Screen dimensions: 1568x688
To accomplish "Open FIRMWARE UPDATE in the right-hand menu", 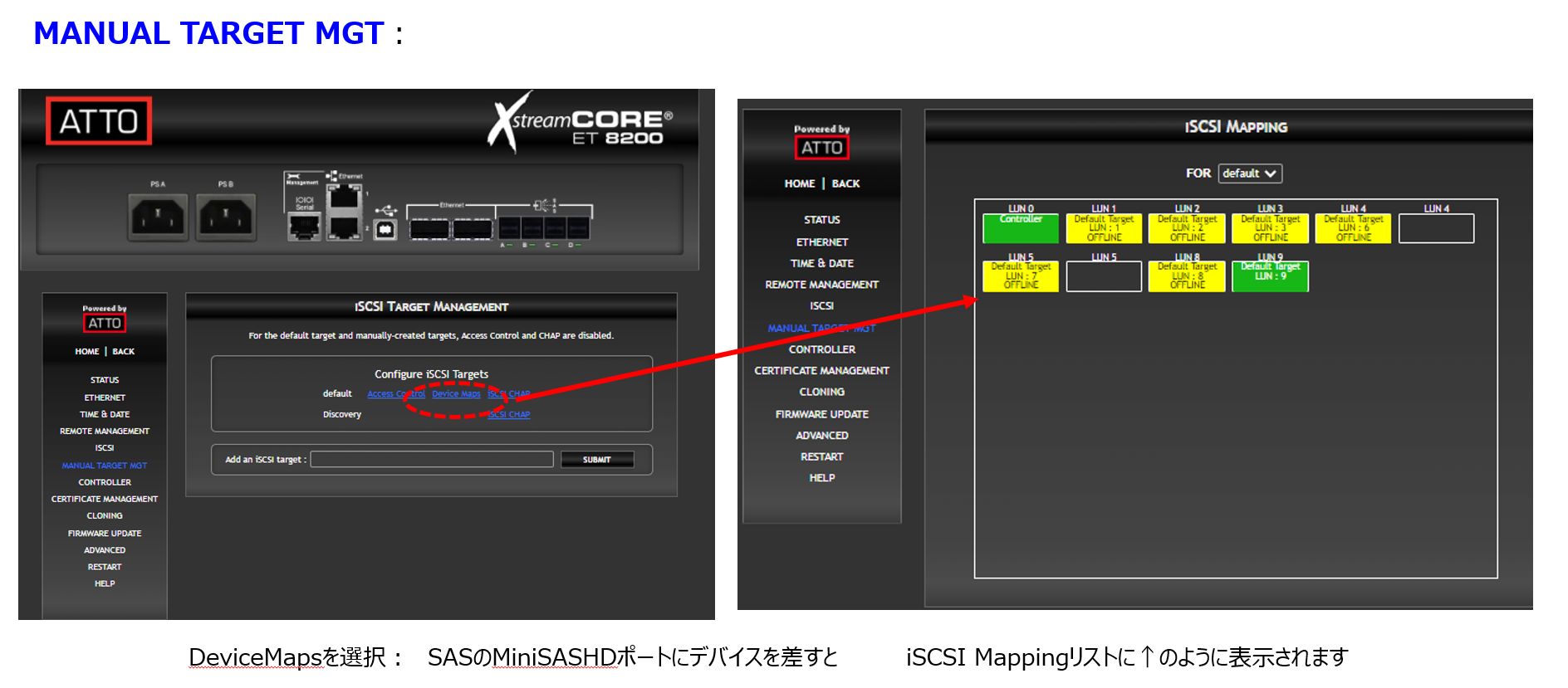I will coord(821,414).
